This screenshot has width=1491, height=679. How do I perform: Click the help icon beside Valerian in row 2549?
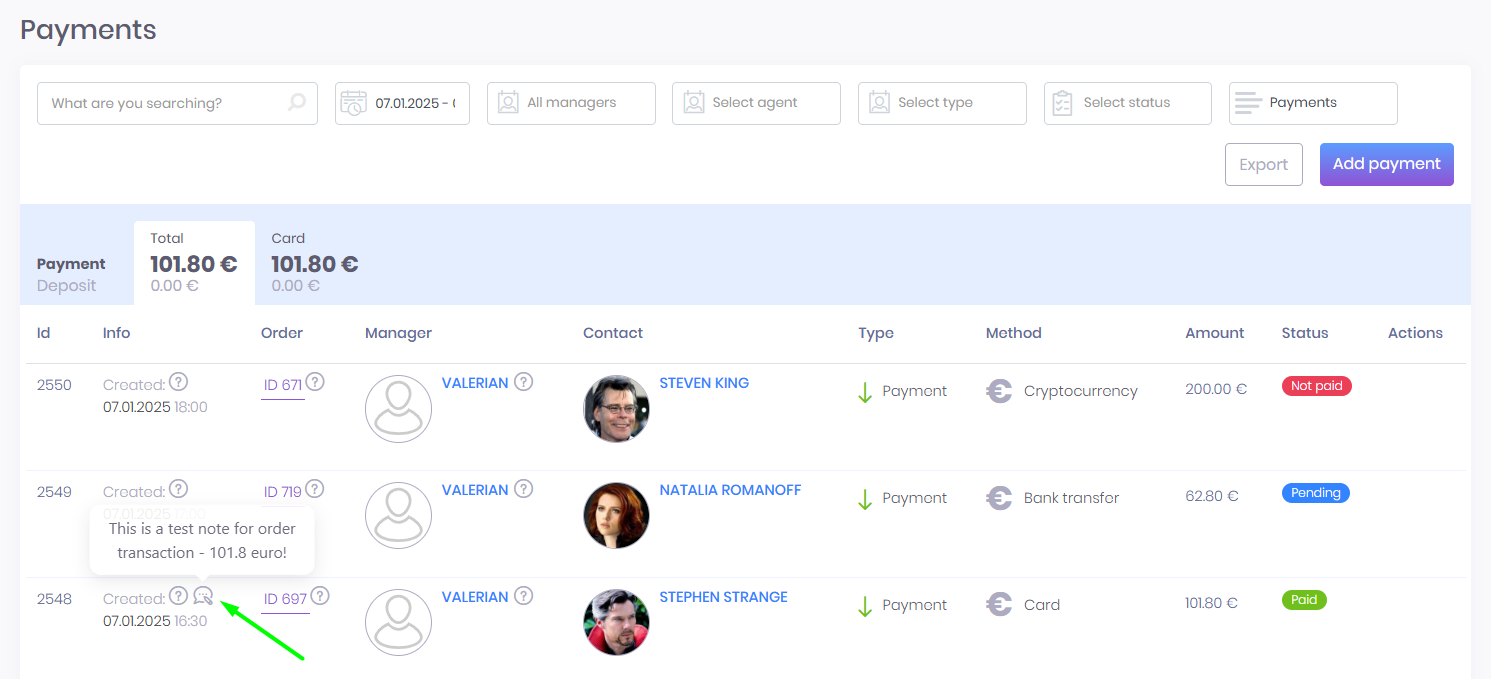523,489
